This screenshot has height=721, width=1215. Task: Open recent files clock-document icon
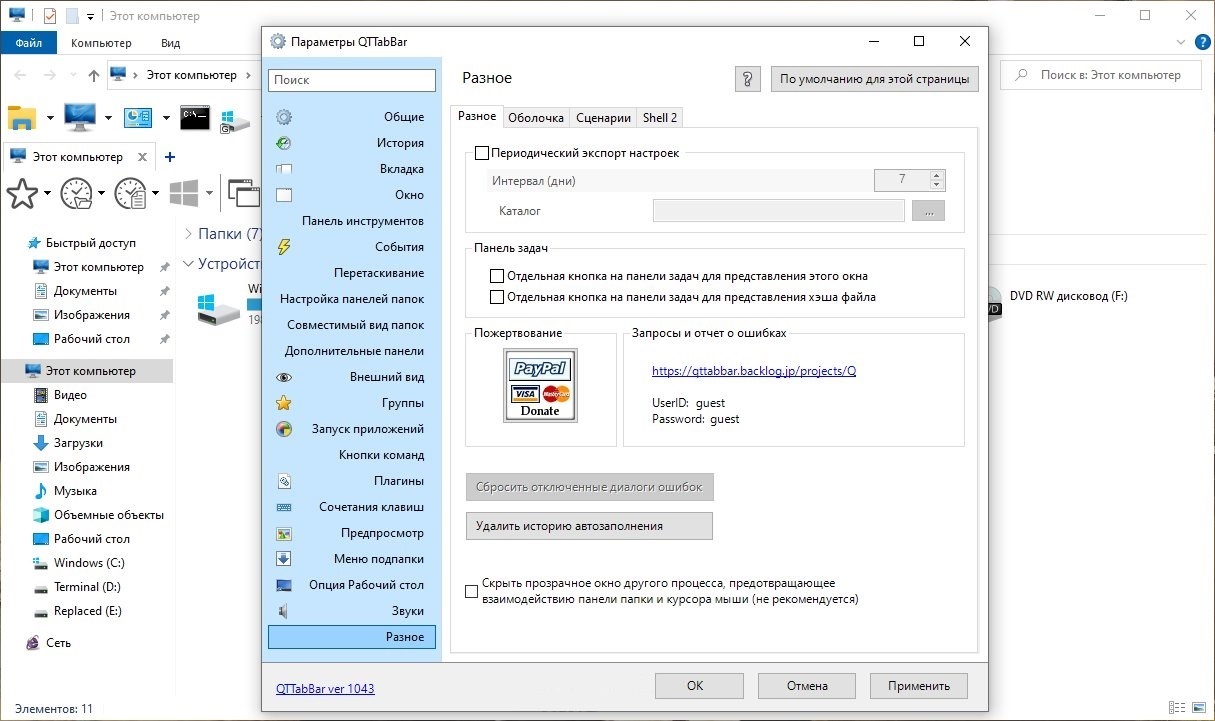tap(131, 193)
